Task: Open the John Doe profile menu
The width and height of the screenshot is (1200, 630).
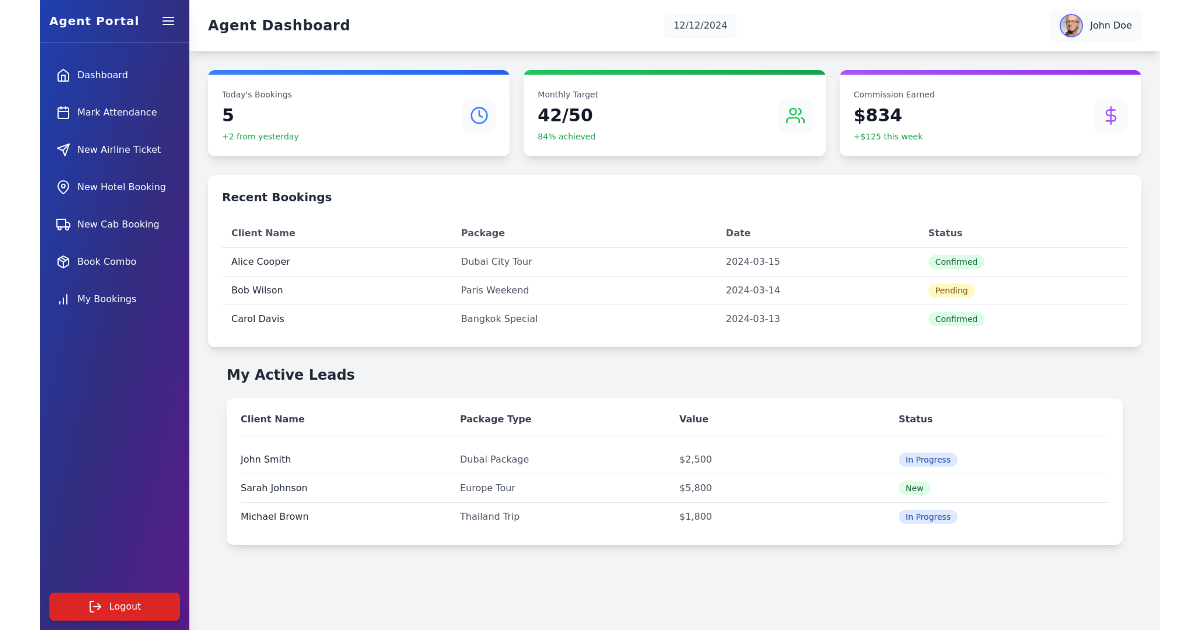Action: coord(1096,25)
